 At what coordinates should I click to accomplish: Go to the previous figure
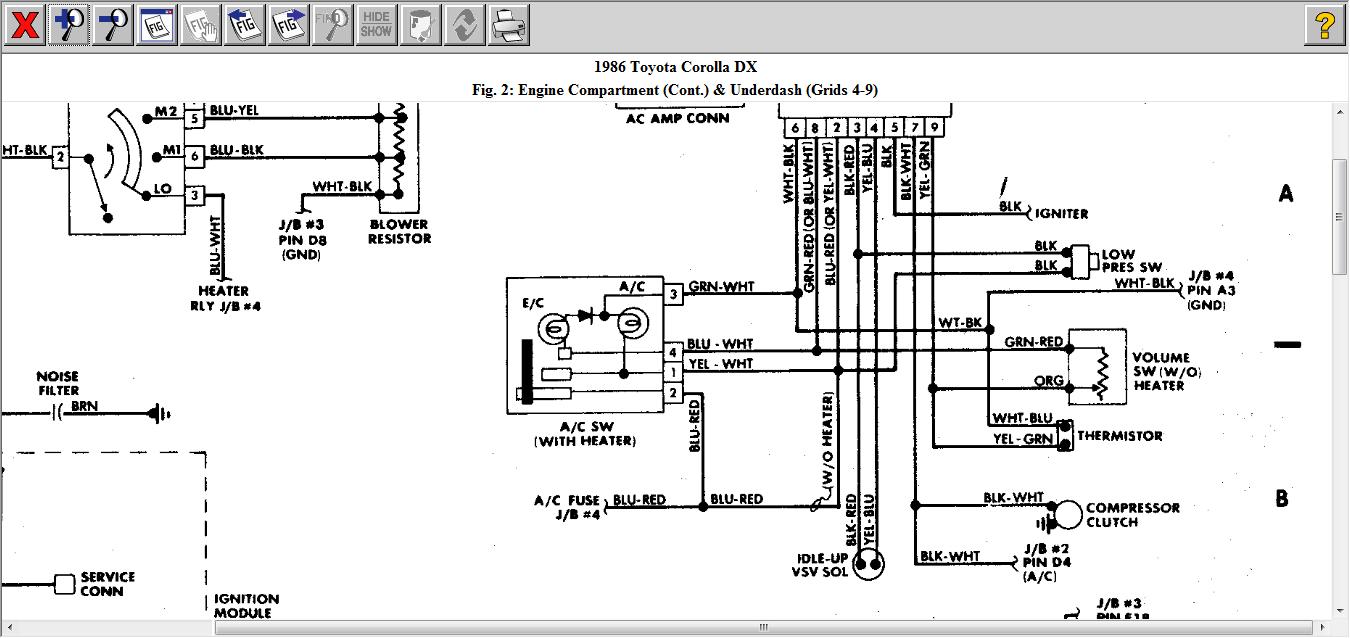tap(245, 25)
